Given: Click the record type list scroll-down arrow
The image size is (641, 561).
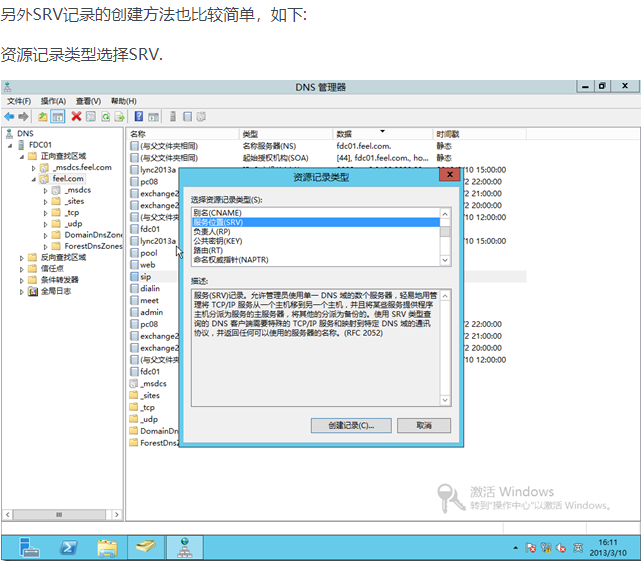Looking at the screenshot, I should (x=445, y=260).
